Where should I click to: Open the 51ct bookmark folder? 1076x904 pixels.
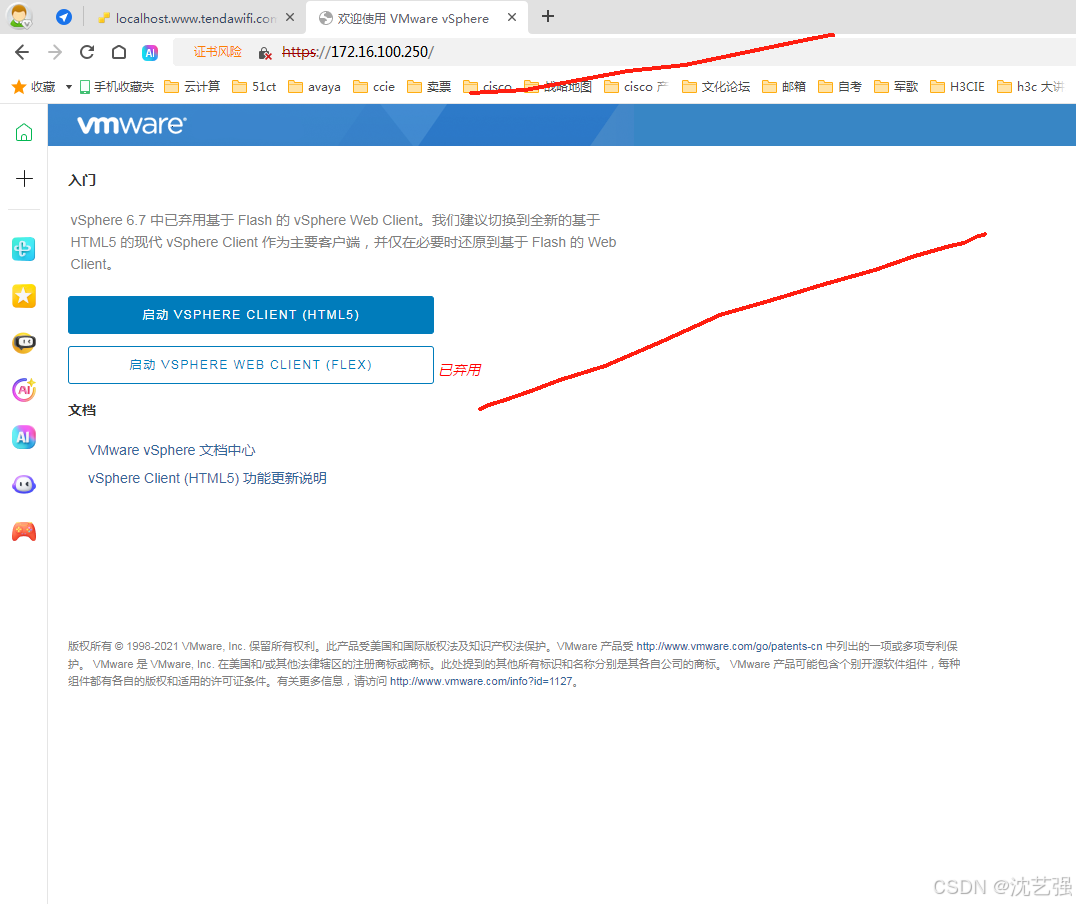pyautogui.click(x=254, y=86)
